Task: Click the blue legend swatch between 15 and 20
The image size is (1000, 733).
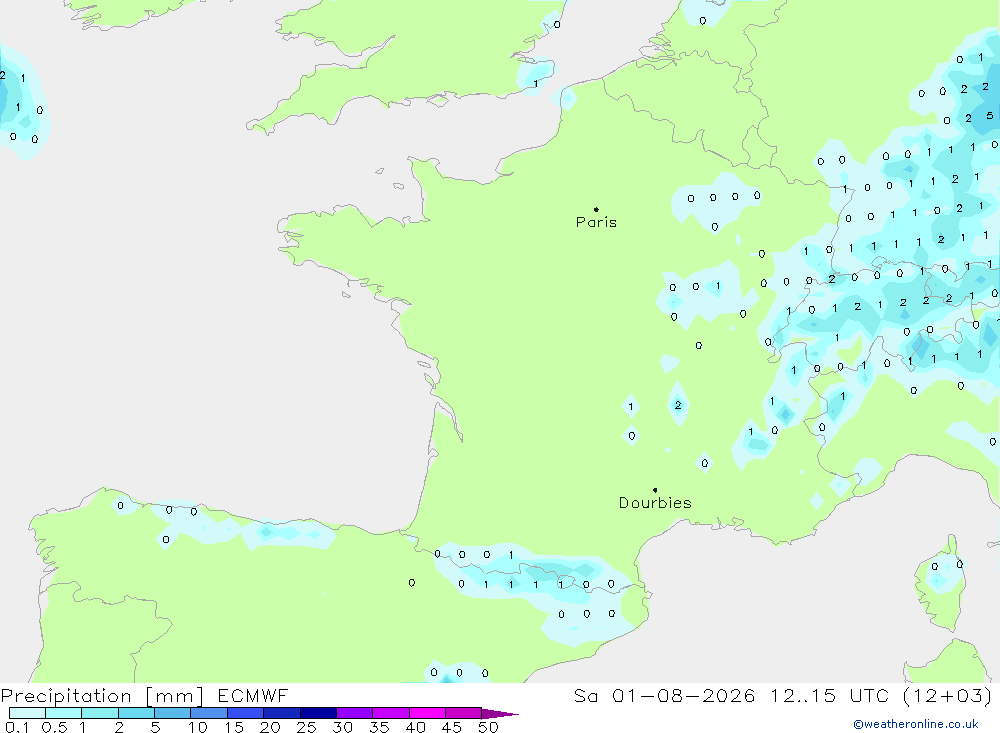Action: pyautogui.click(x=245, y=713)
